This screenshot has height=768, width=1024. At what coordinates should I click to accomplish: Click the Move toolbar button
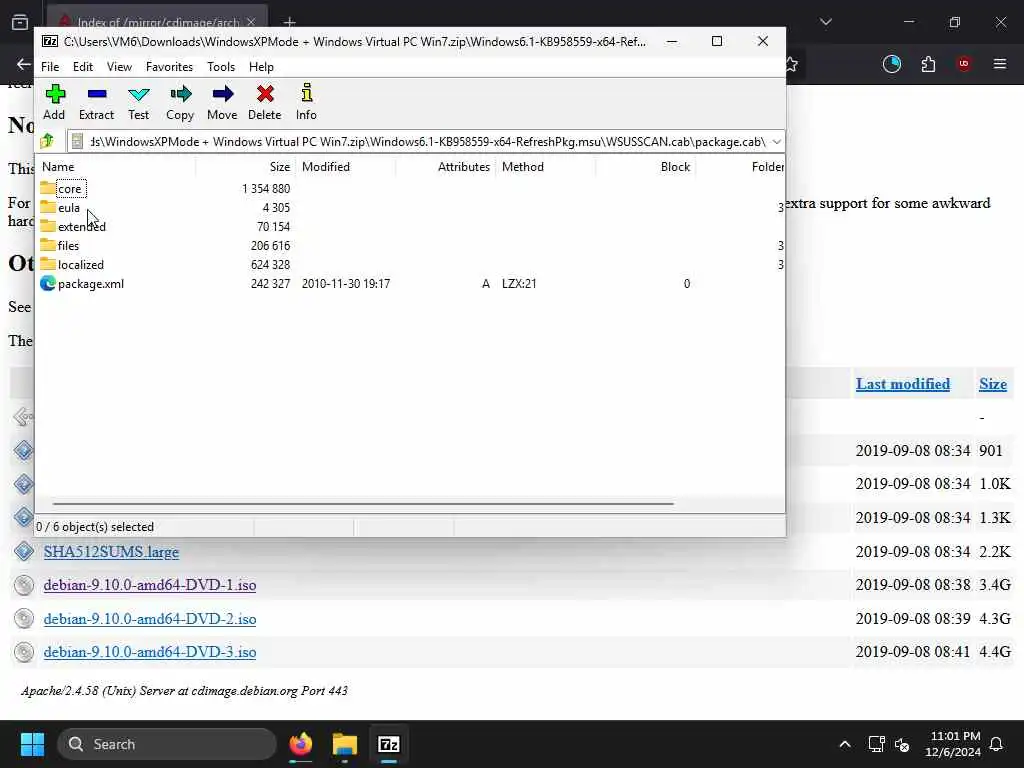222,102
